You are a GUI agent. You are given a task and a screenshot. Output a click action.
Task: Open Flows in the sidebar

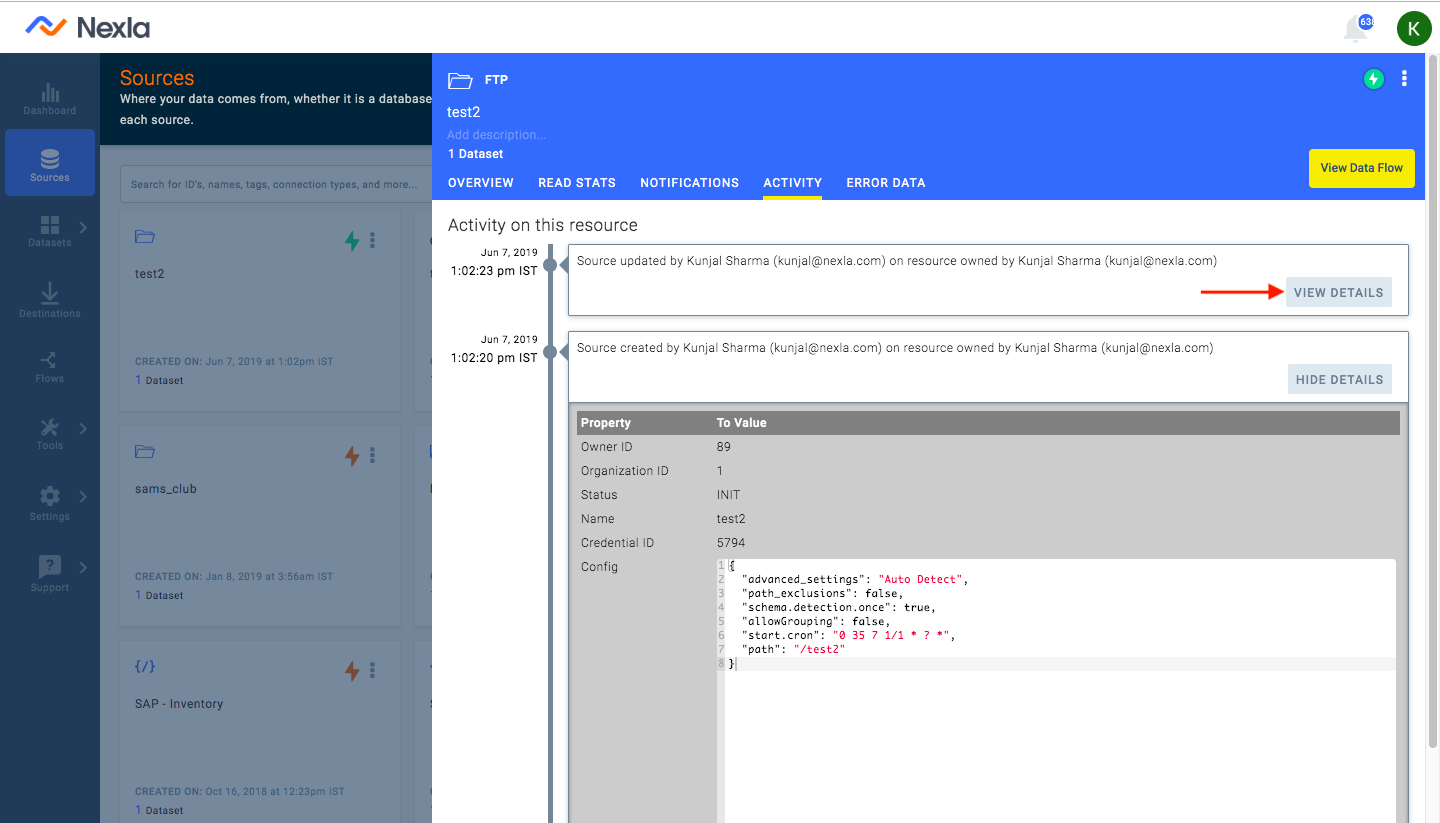click(x=50, y=367)
